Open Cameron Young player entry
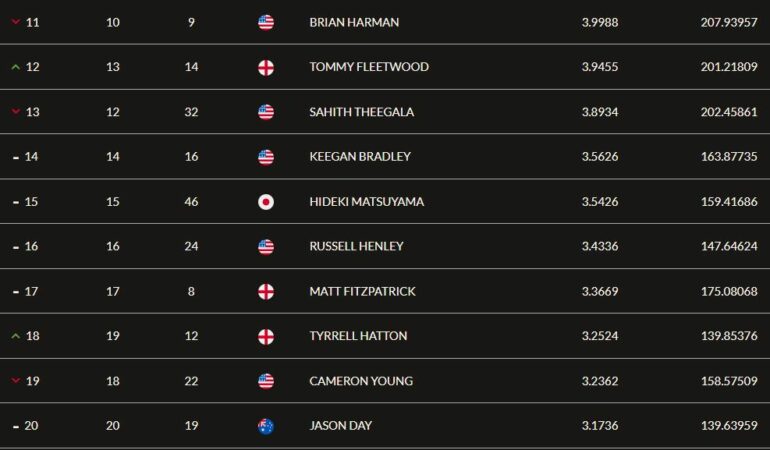Image resolution: width=770 pixels, height=450 pixels. (x=361, y=381)
